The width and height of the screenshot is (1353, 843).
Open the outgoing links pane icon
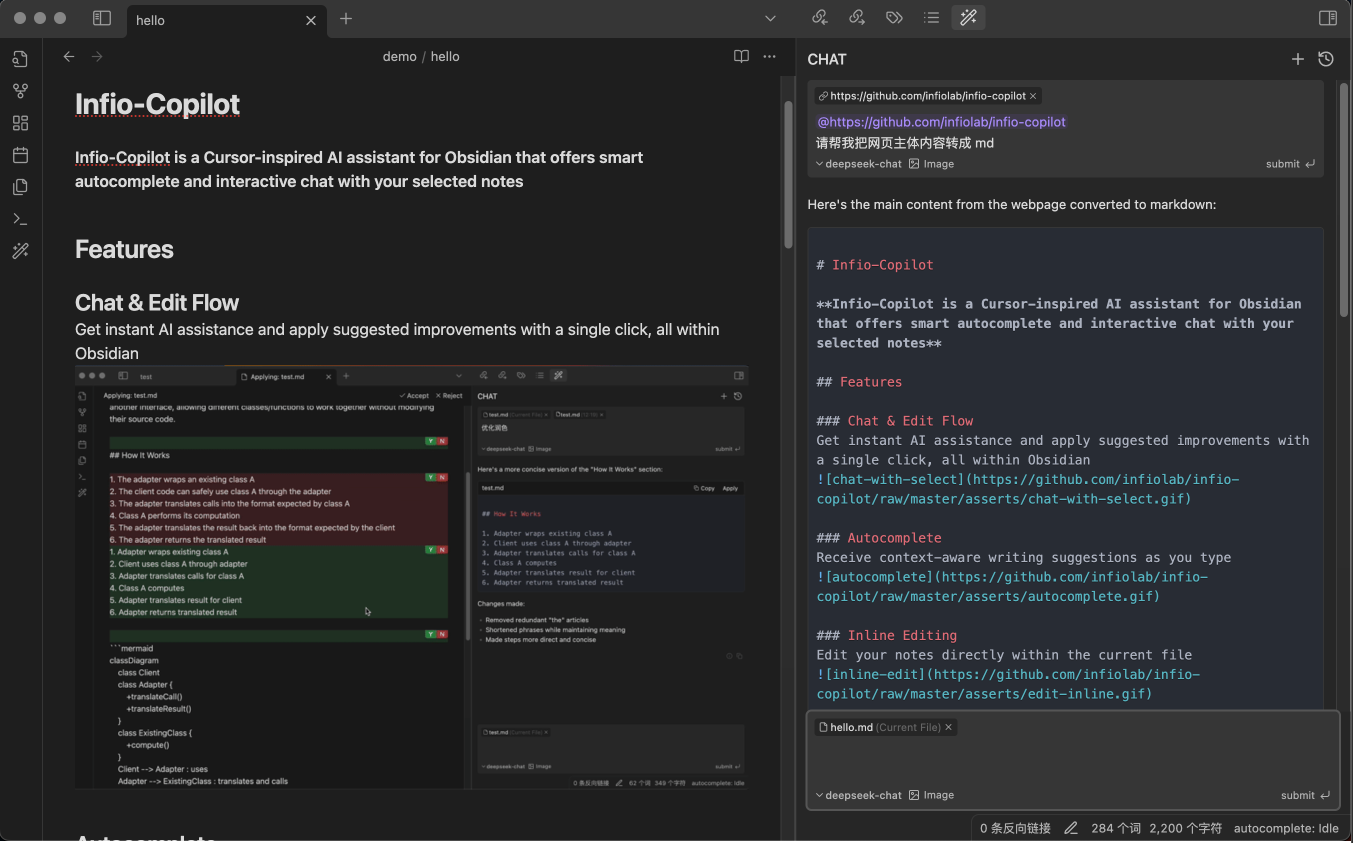[x=857, y=18]
